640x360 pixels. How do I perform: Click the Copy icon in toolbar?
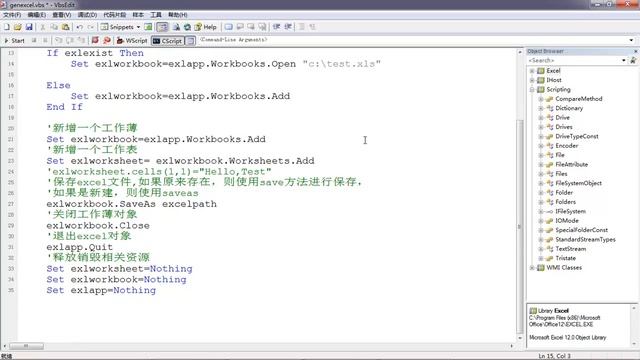point(54,27)
